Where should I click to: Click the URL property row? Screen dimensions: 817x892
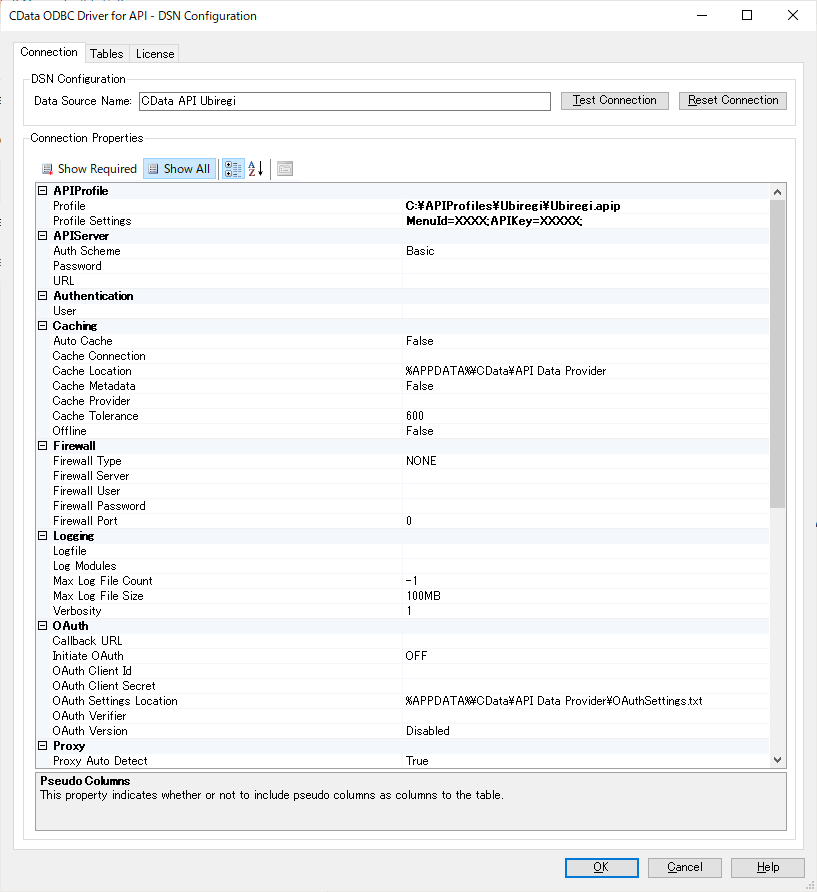[402, 281]
